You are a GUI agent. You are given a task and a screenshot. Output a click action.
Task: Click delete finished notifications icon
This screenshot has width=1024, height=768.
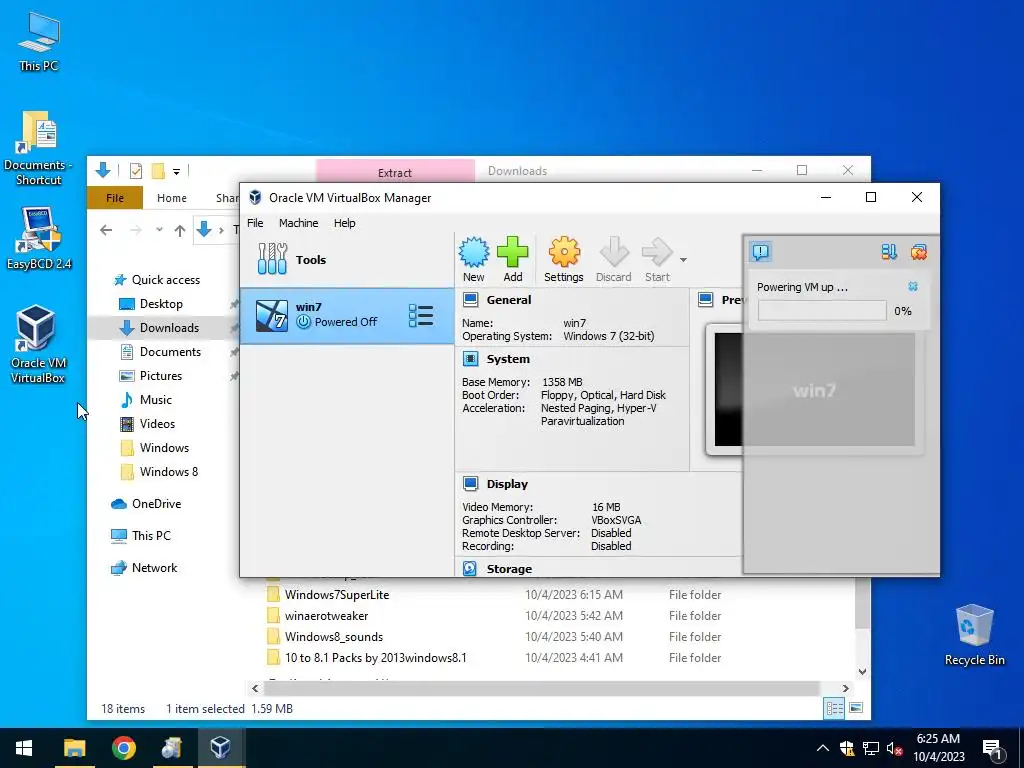(919, 251)
